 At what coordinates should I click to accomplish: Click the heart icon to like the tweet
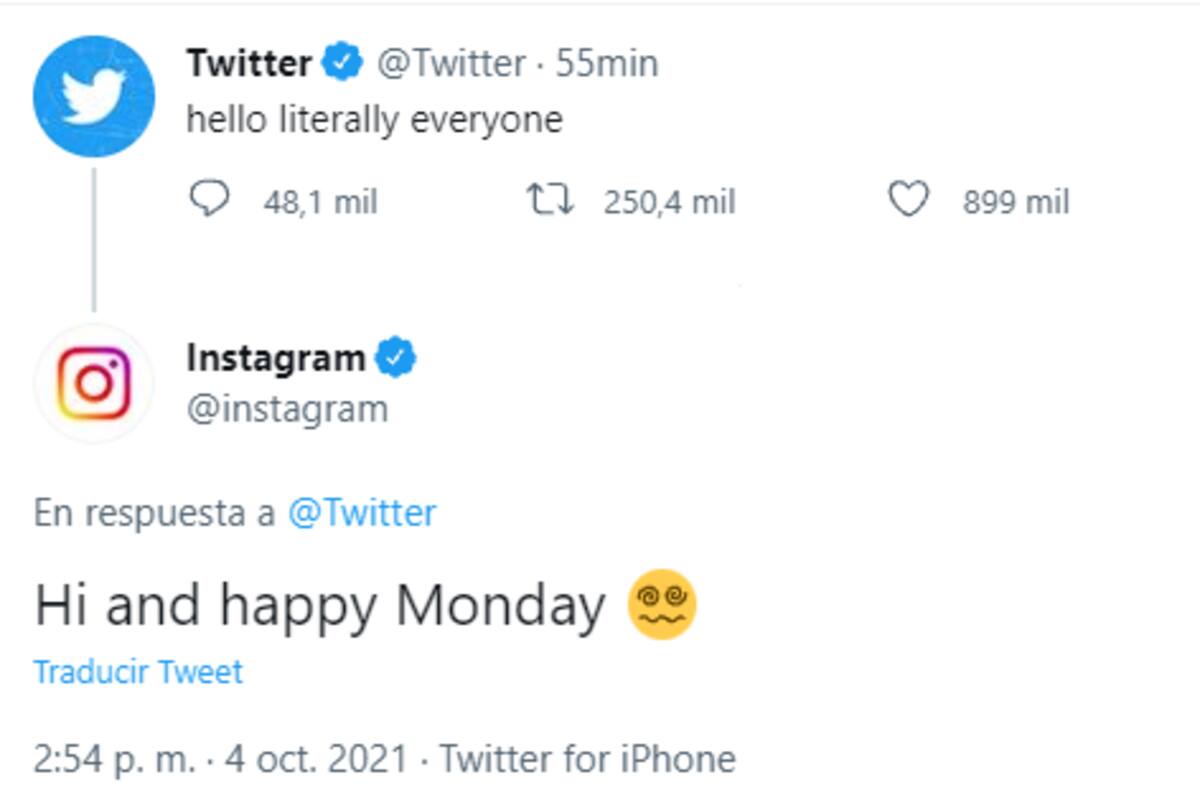908,200
